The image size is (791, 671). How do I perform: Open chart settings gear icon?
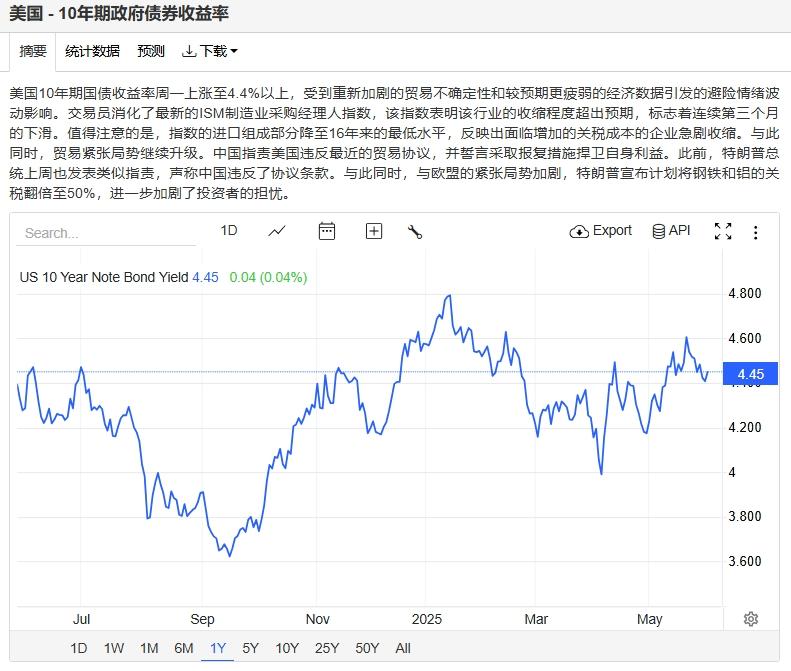[751, 619]
